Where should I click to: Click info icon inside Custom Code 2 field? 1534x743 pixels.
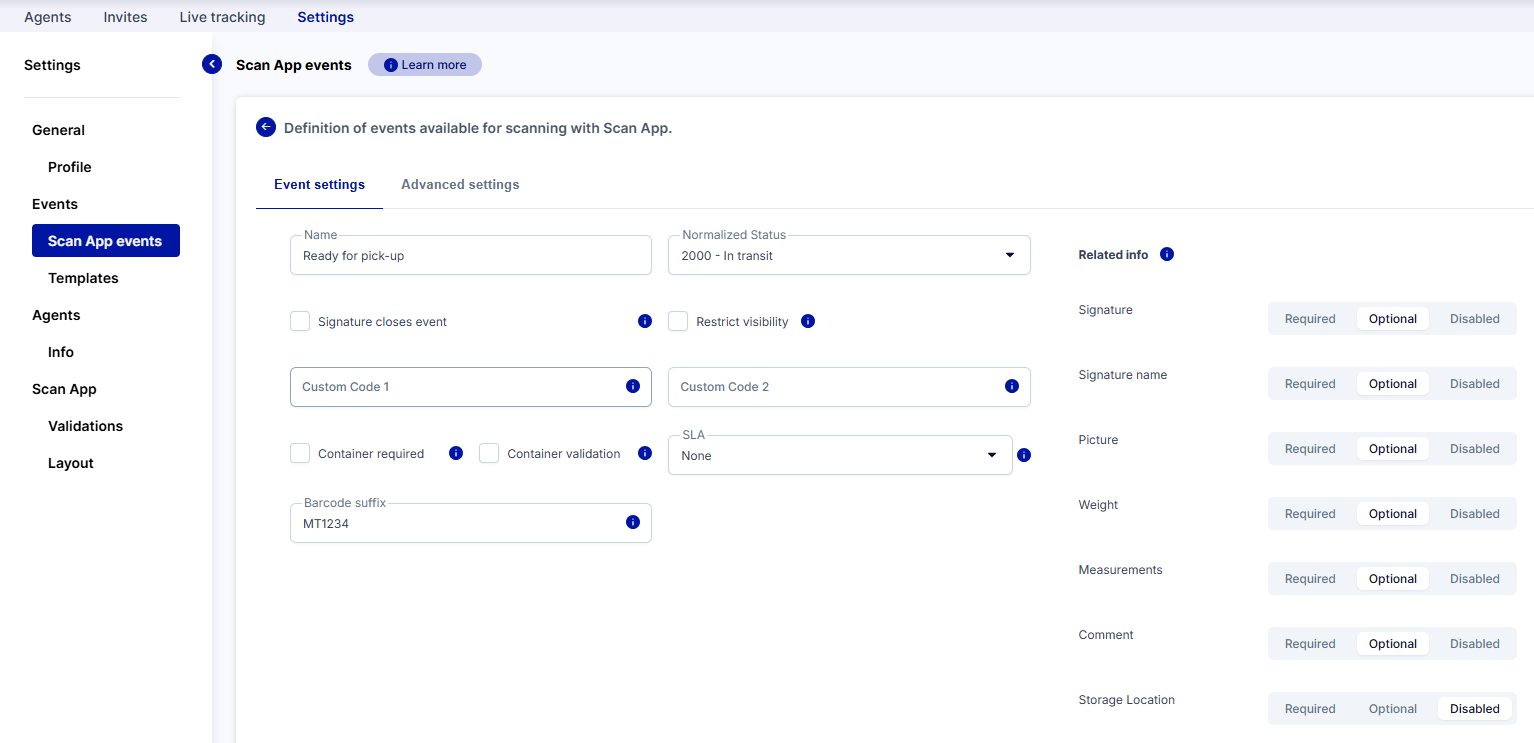tap(1012, 386)
